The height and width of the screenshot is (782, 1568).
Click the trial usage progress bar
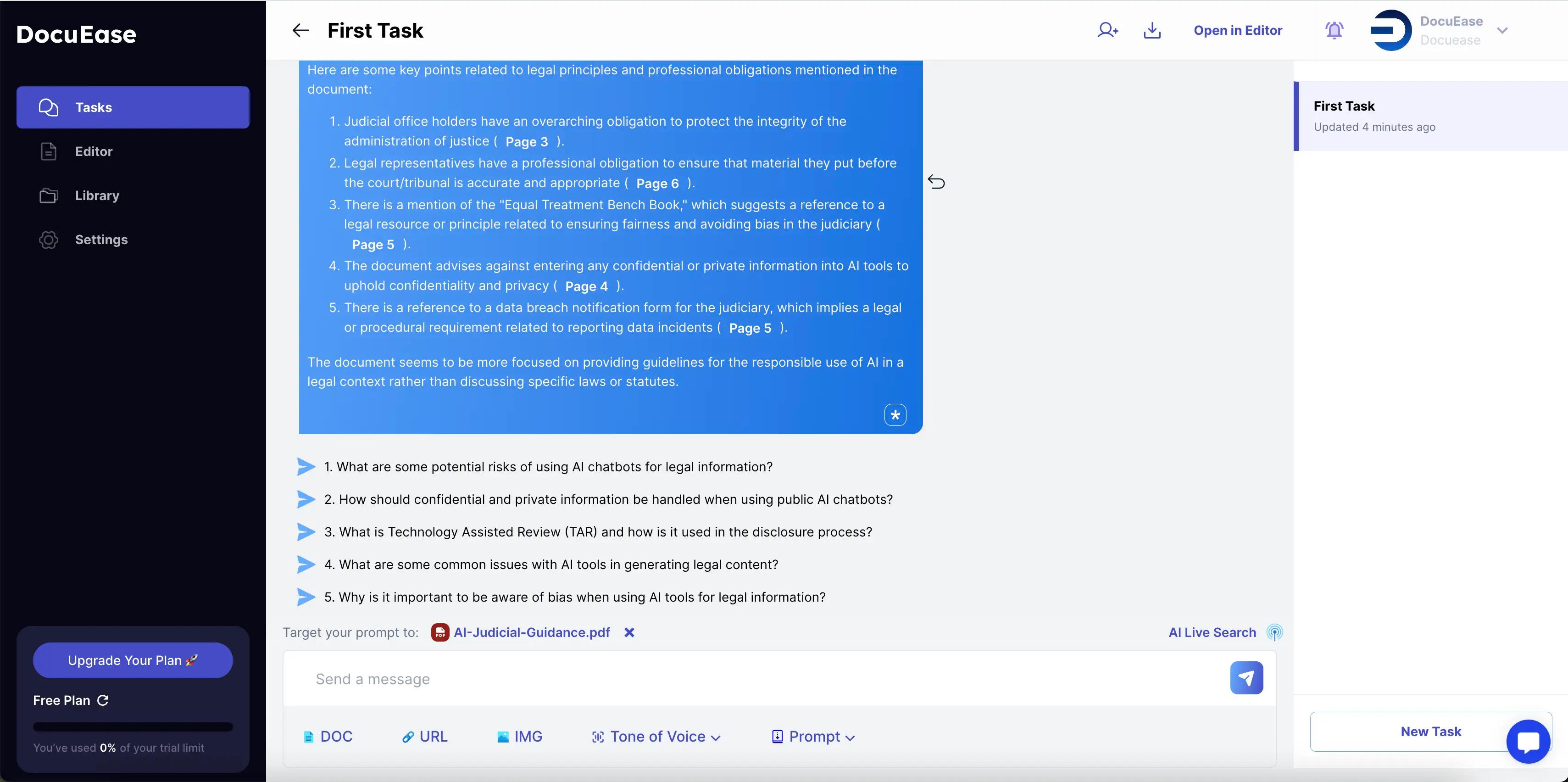click(x=133, y=726)
